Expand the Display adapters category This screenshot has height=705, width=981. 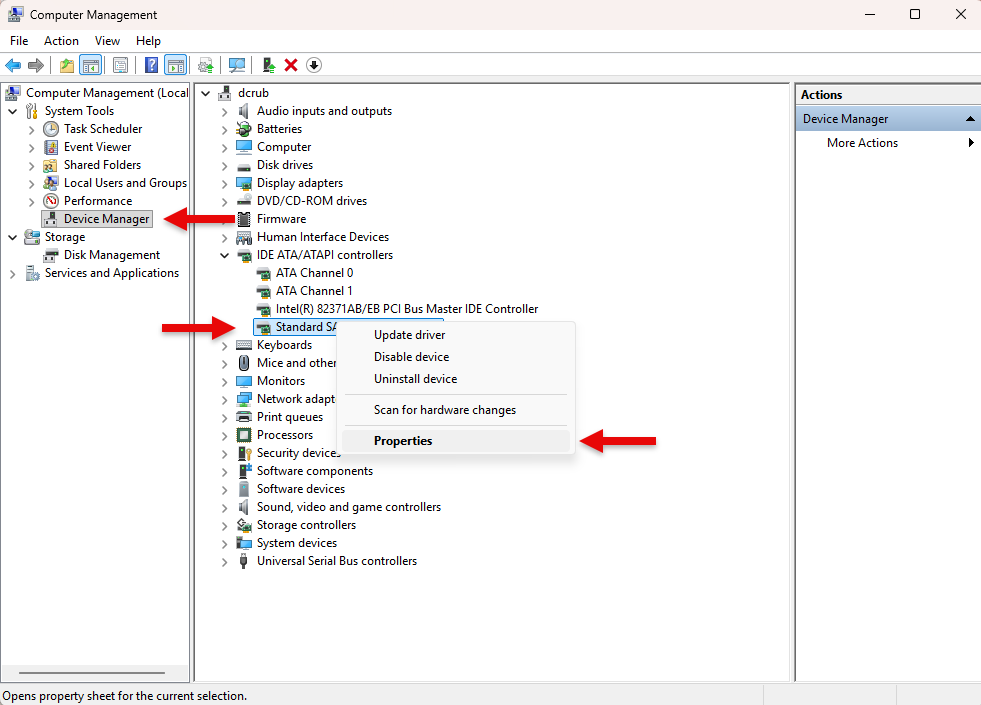pos(225,184)
